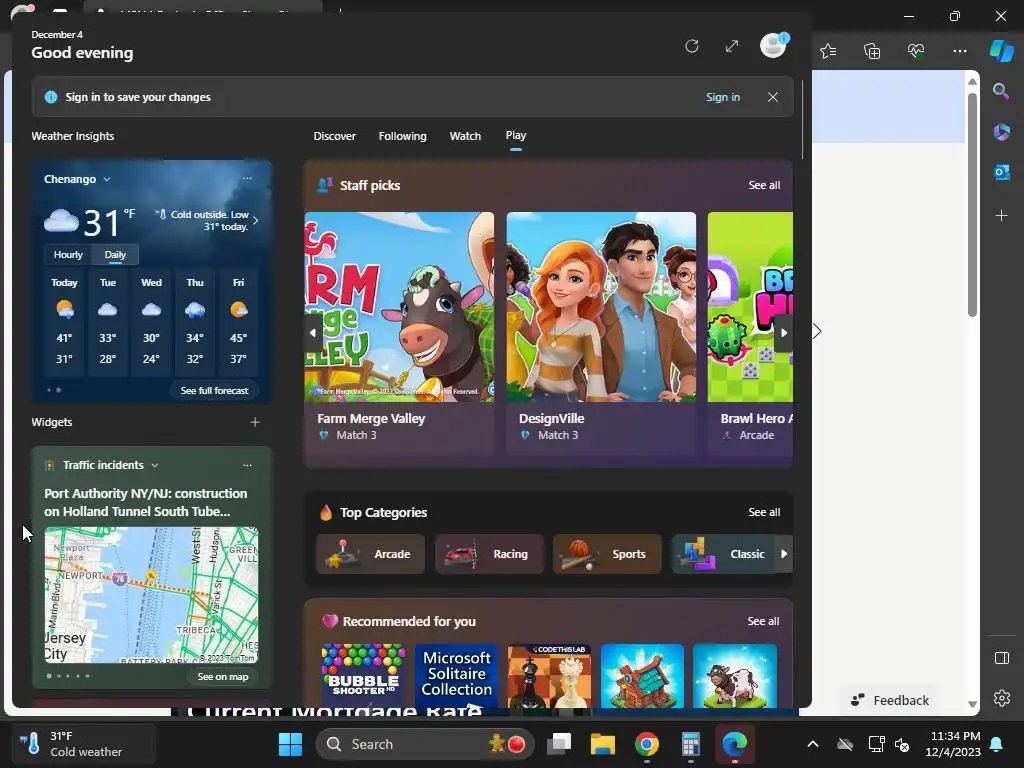Show previous Staff picks games
Viewport: 1024px width, 768px height.
coord(313,332)
